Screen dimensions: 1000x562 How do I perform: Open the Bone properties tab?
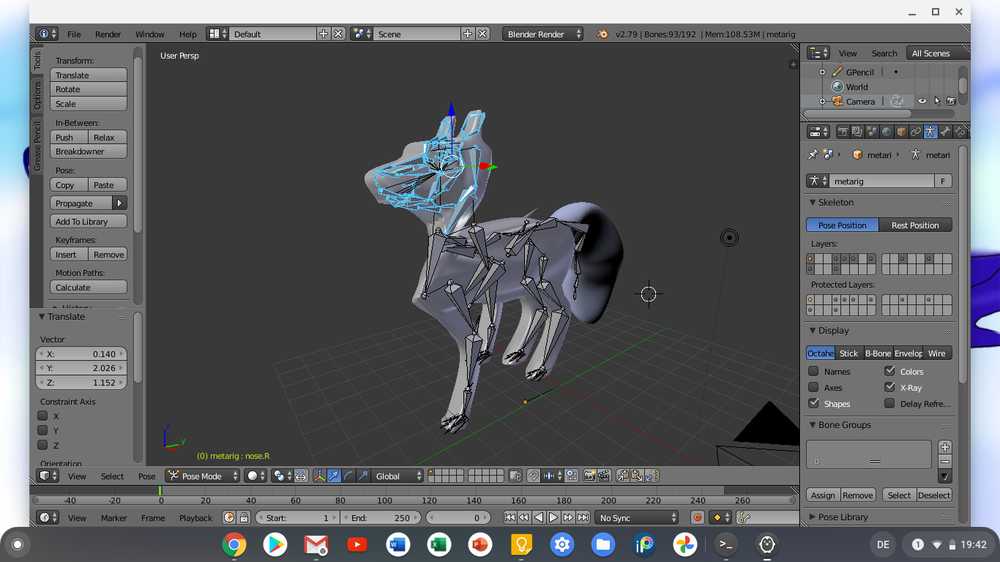[945, 132]
